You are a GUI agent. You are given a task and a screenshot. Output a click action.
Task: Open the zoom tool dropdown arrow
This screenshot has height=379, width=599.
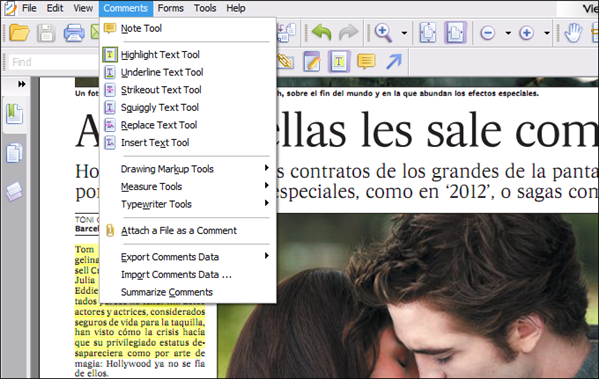404,33
